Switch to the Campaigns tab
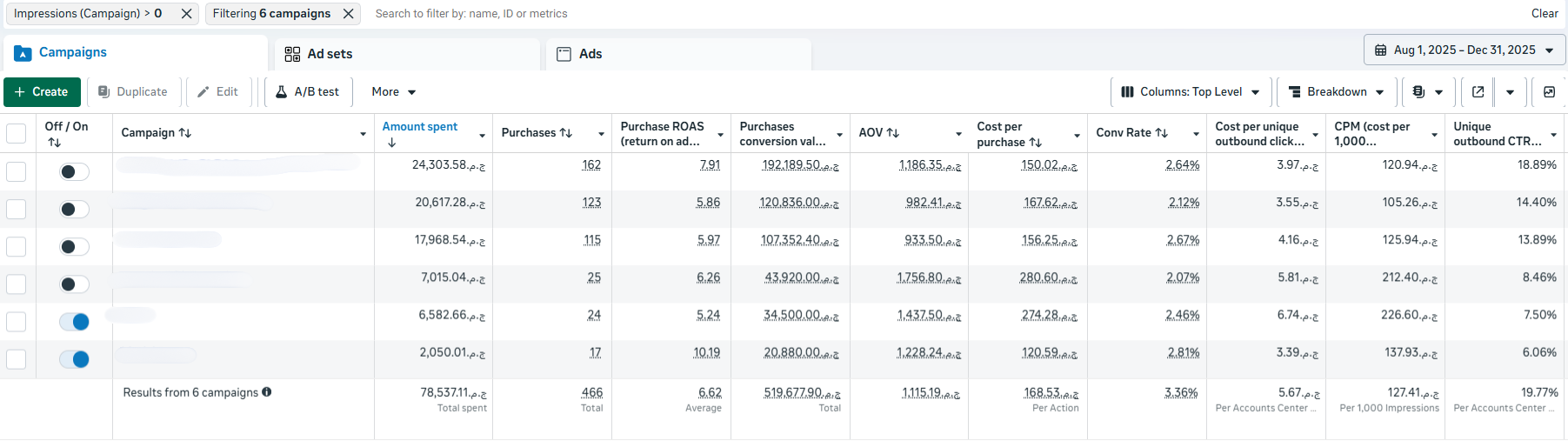This screenshot has height=441, width=1568. pos(136,53)
